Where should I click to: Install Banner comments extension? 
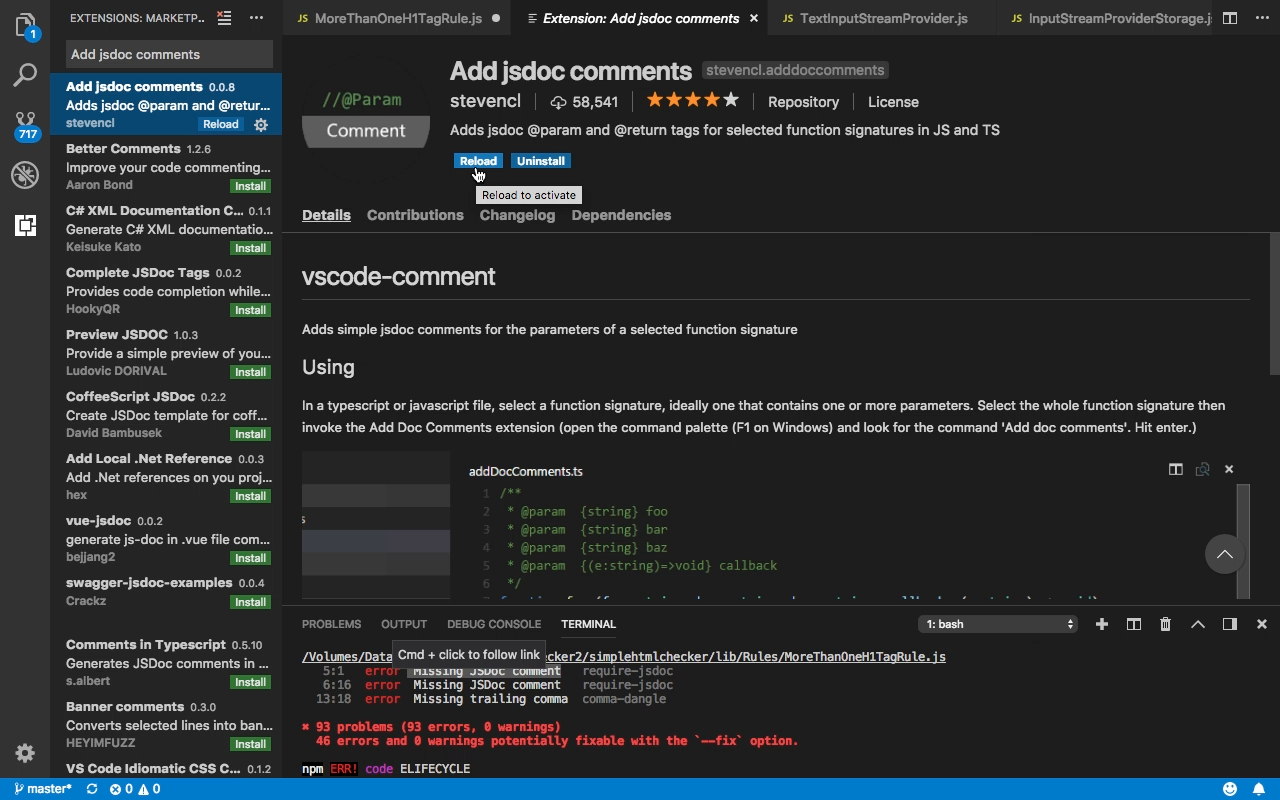point(250,744)
